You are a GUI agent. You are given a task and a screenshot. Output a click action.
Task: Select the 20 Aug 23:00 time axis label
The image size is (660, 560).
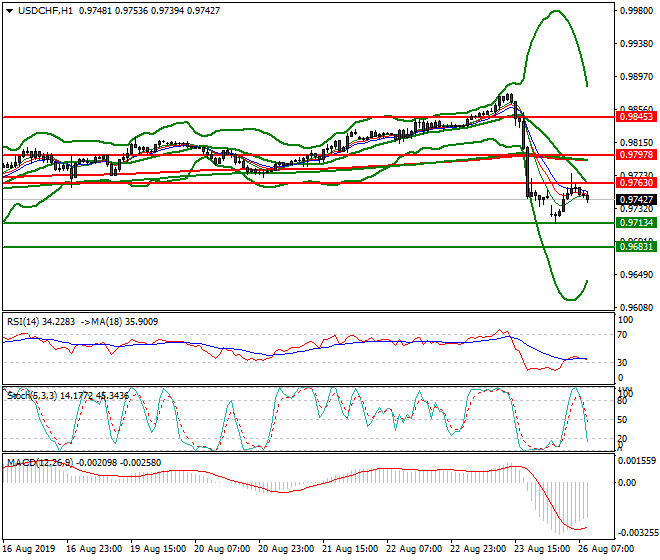[x=286, y=549]
